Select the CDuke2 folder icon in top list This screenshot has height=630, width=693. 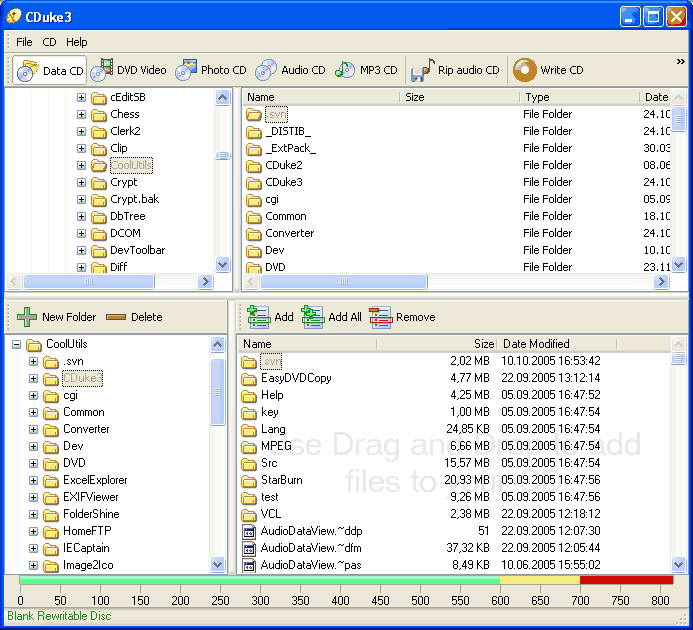click(254, 166)
